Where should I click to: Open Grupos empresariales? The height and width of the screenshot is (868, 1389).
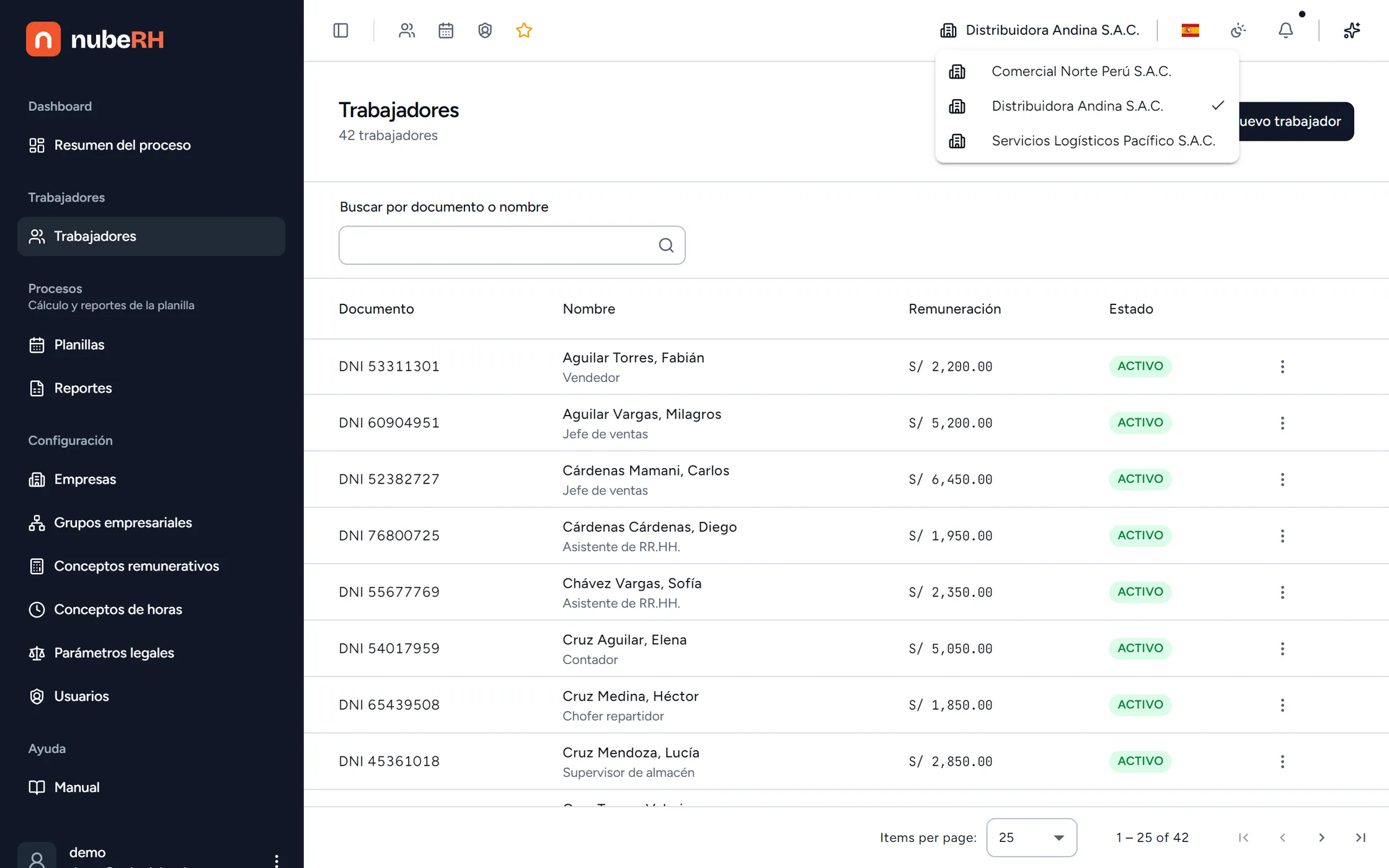pos(151,523)
